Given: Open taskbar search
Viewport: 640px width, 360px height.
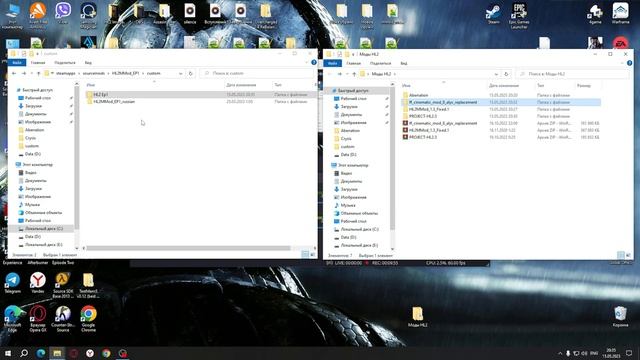Looking at the screenshot, I should click(x=24, y=353).
